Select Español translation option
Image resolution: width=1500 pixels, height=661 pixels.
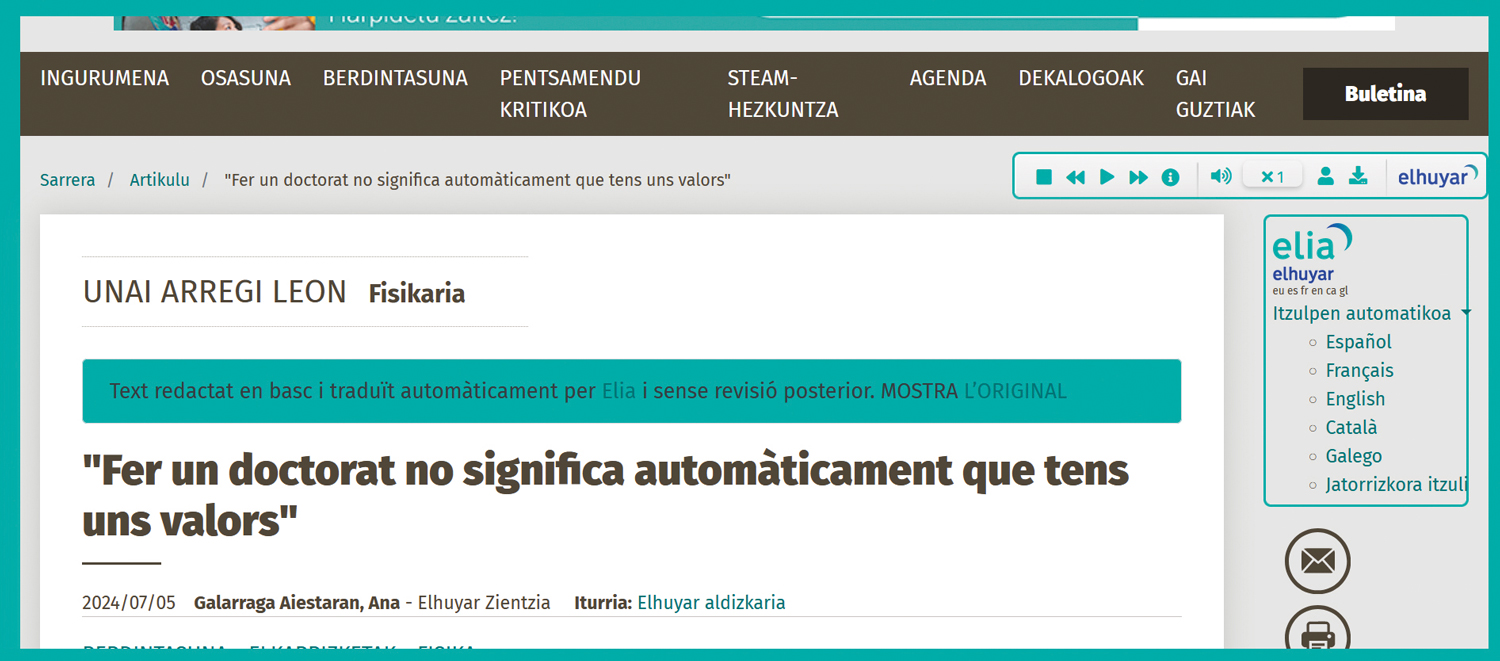[x=1358, y=342]
